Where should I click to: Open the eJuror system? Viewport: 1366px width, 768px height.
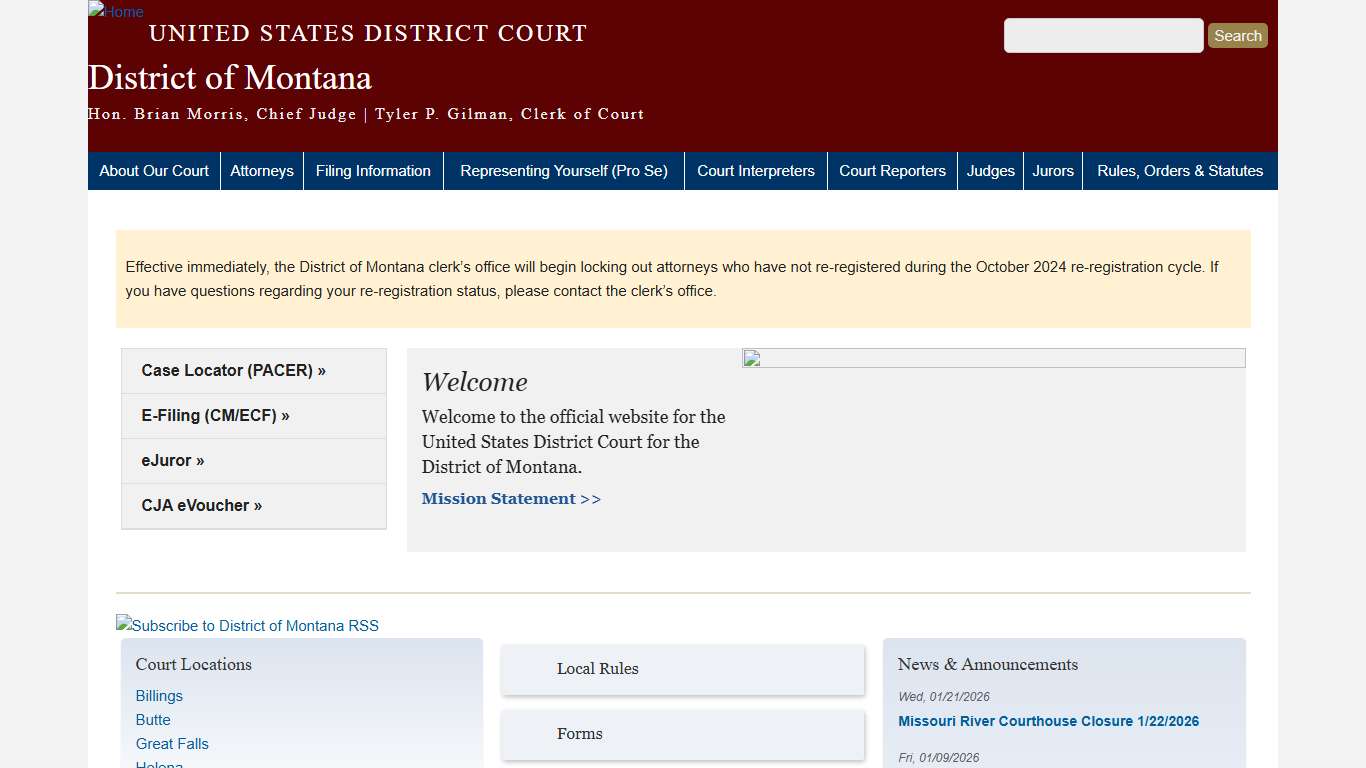pos(172,460)
